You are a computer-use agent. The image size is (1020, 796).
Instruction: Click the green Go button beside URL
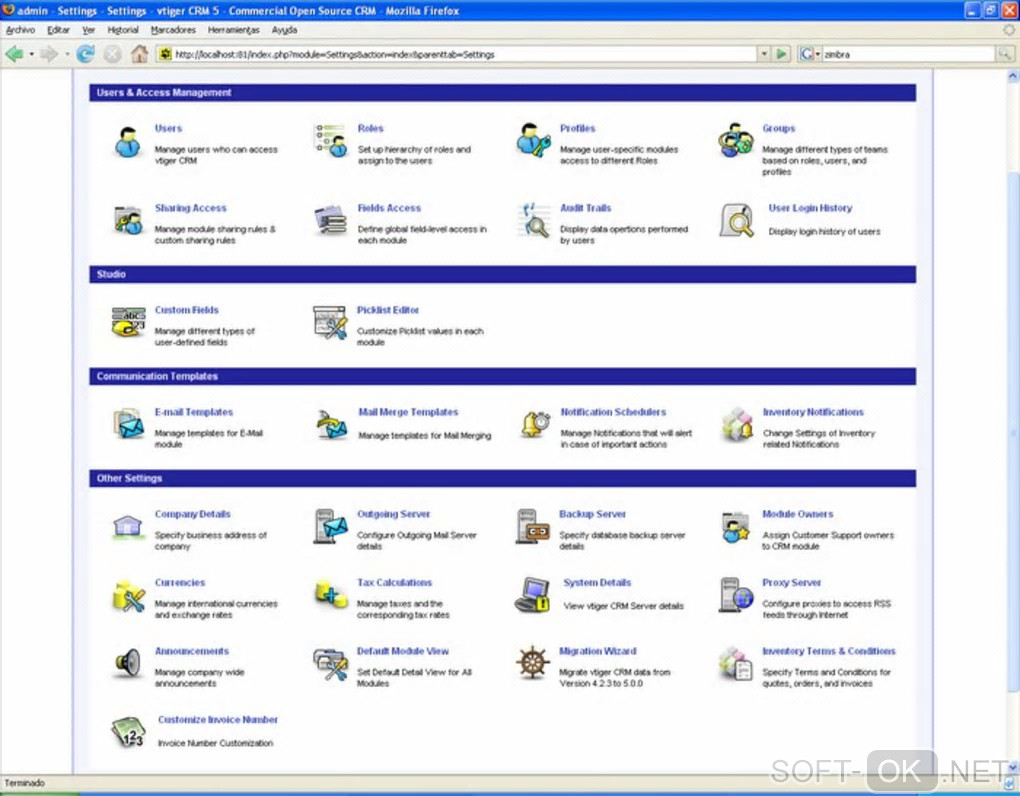782,54
